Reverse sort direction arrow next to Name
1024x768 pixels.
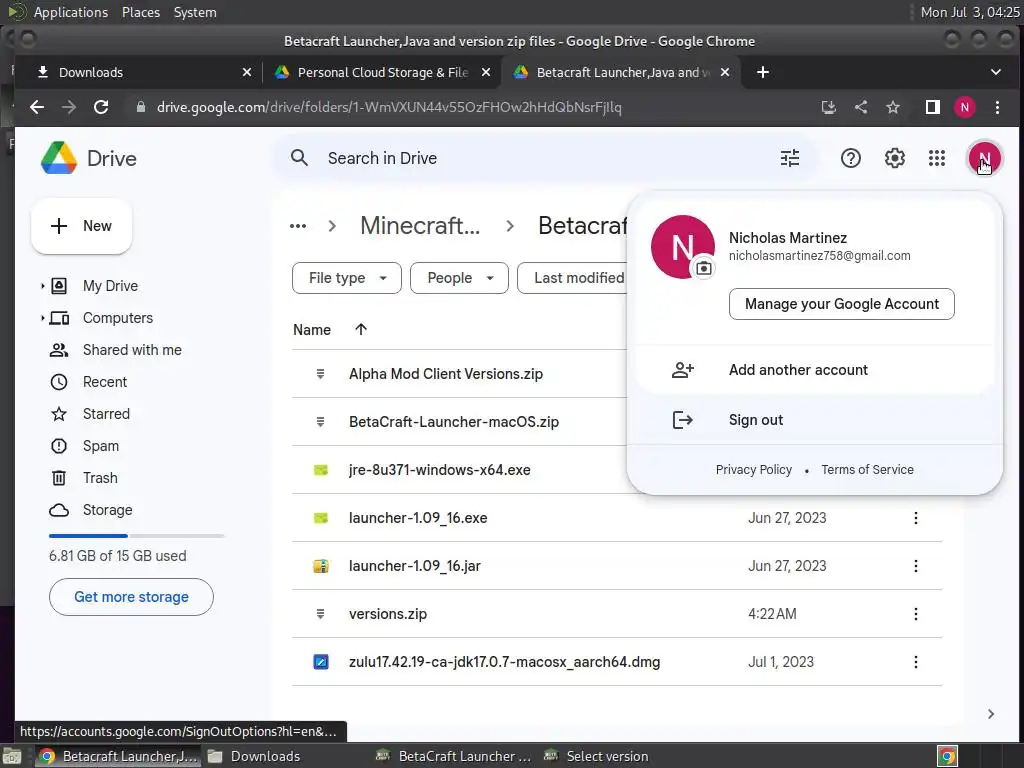(360, 330)
